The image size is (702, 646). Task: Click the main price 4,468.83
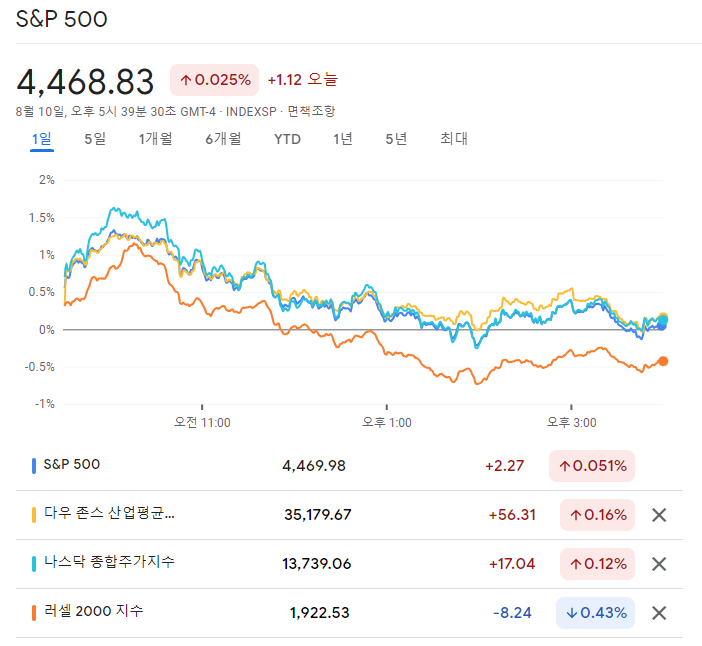click(85, 82)
